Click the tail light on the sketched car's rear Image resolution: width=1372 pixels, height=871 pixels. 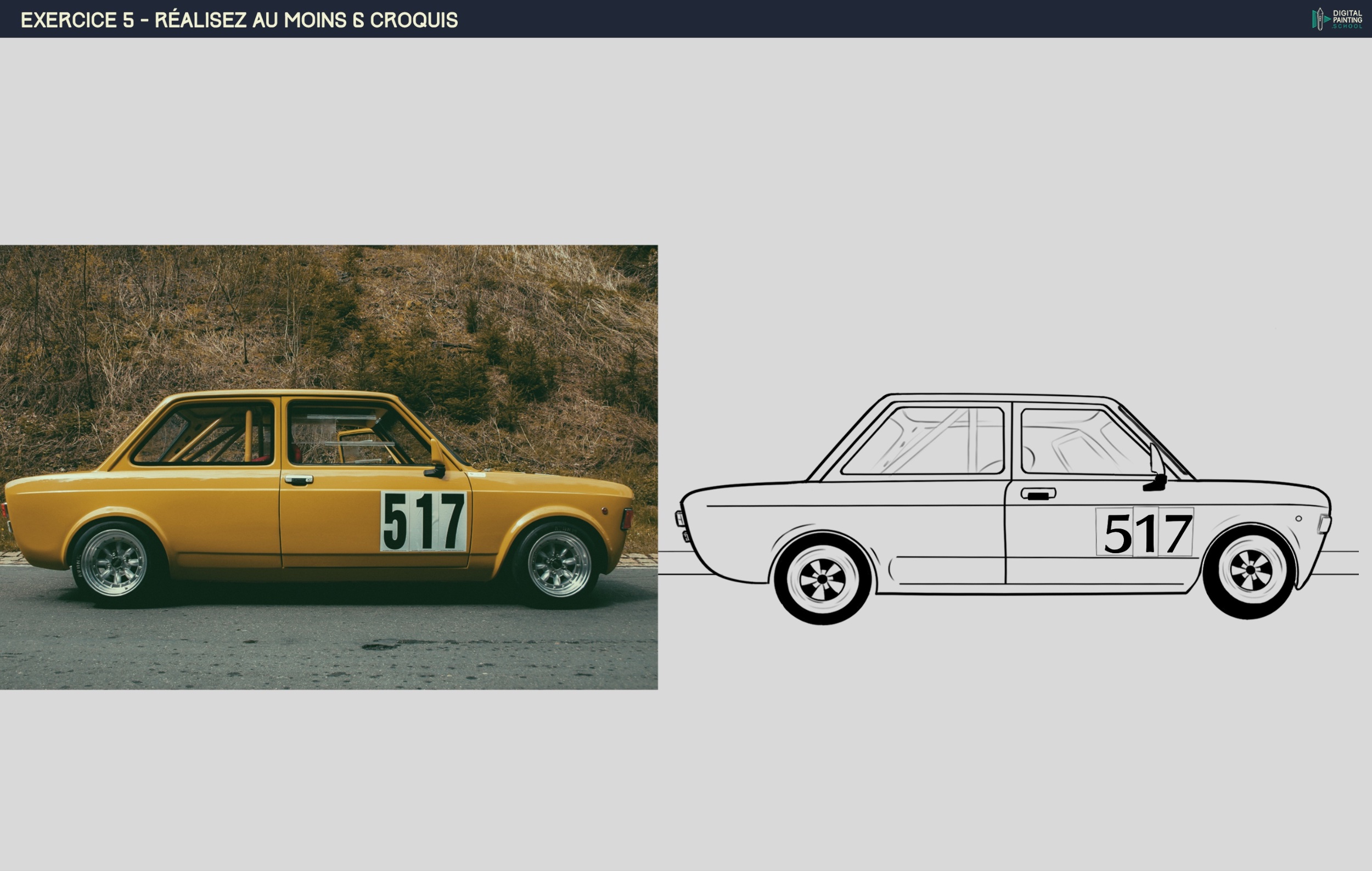681,519
